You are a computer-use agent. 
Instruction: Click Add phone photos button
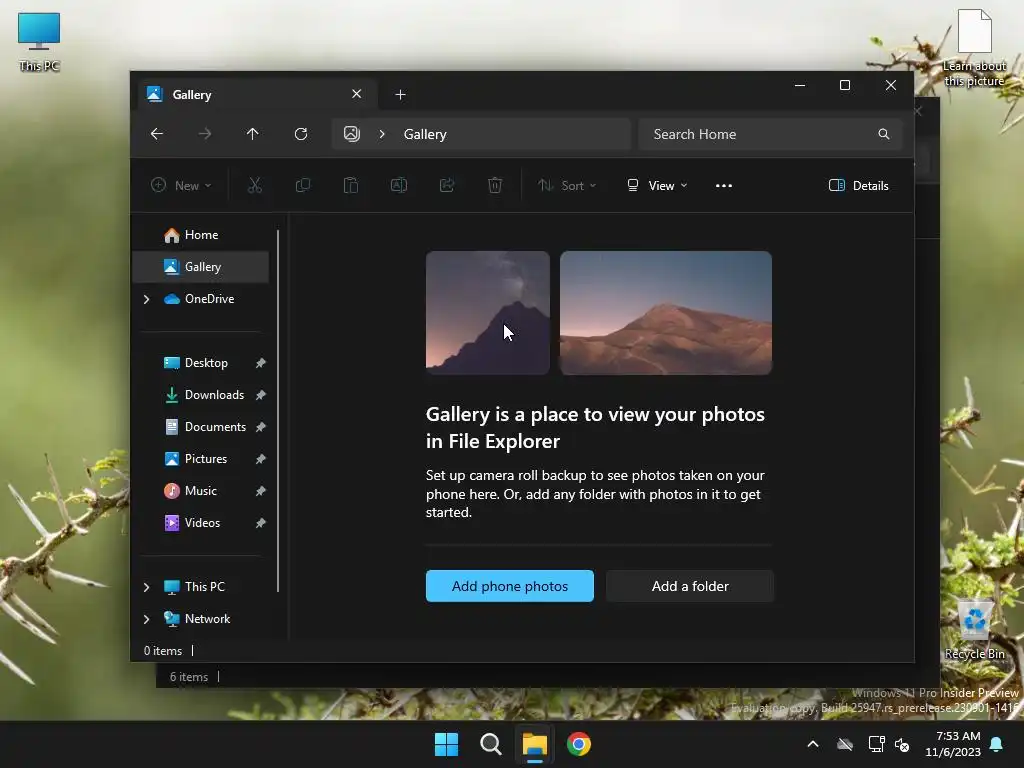click(509, 586)
